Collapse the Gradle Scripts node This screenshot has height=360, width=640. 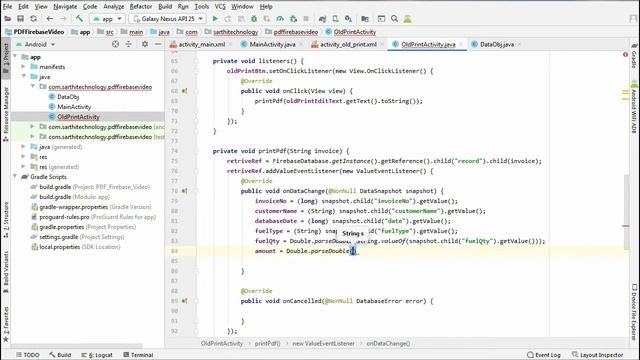(x=15, y=177)
